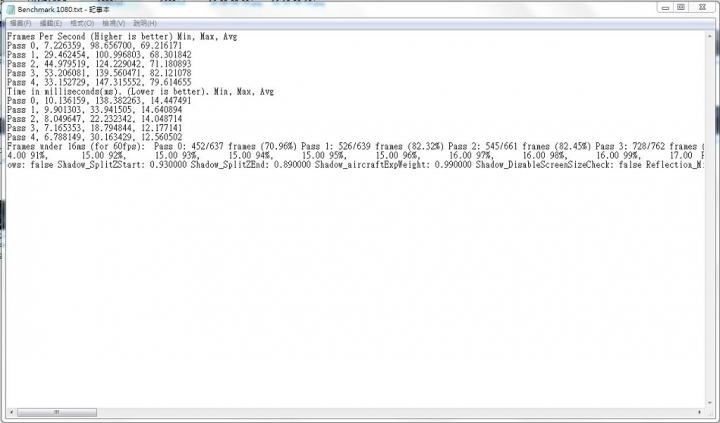The width and height of the screenshot is (720, 423).
Task: Click line 'Pass 0, 10.136159, 138.382263'
Action: pyautogui.click(x=99, y=101)
